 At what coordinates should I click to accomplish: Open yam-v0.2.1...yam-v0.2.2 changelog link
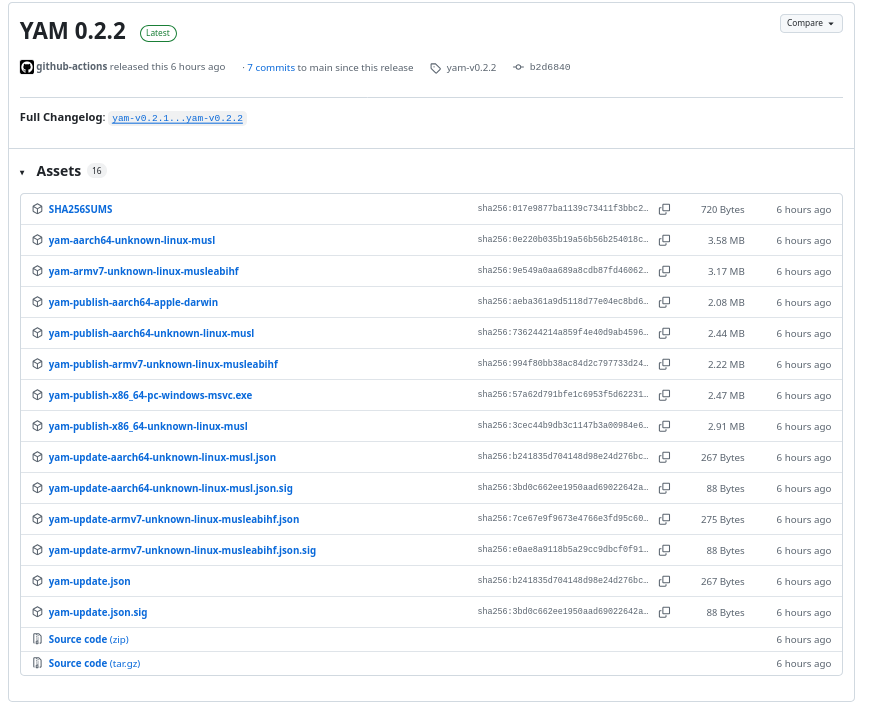coord(177,118)
